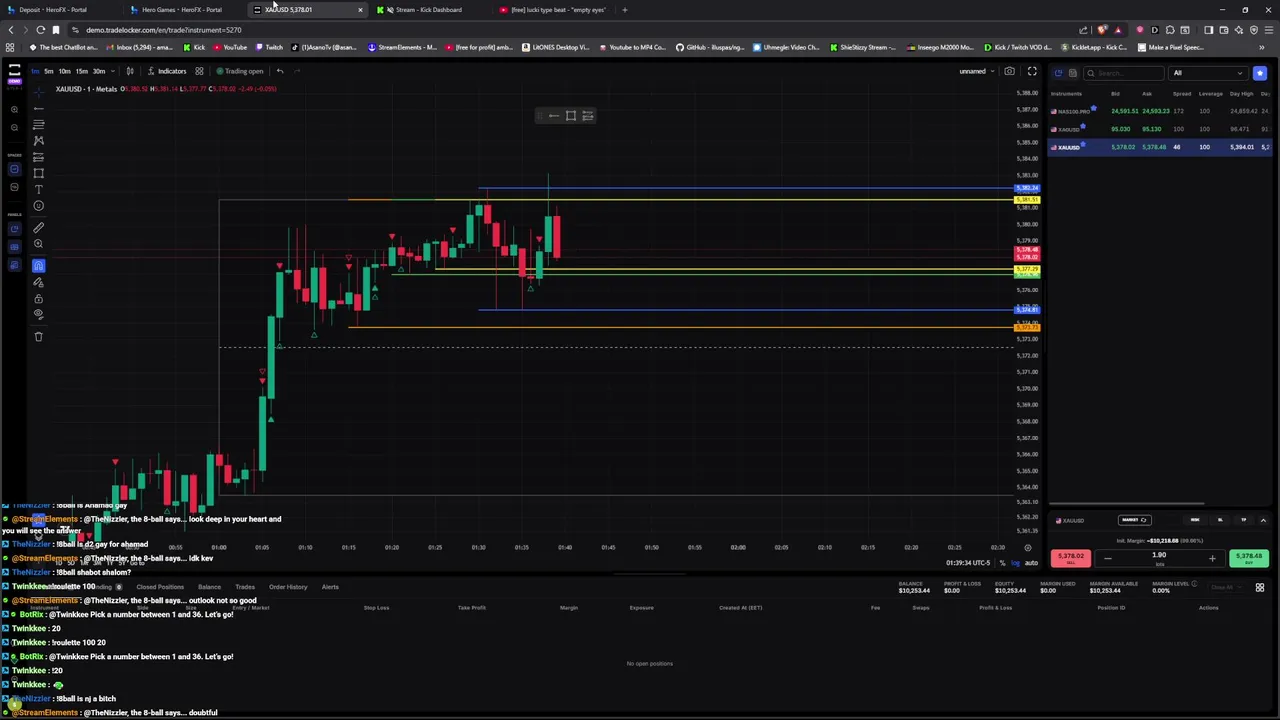Activate the chart zoom-in magnifier tool
1280x720 pixels.
tap(38, 244)
